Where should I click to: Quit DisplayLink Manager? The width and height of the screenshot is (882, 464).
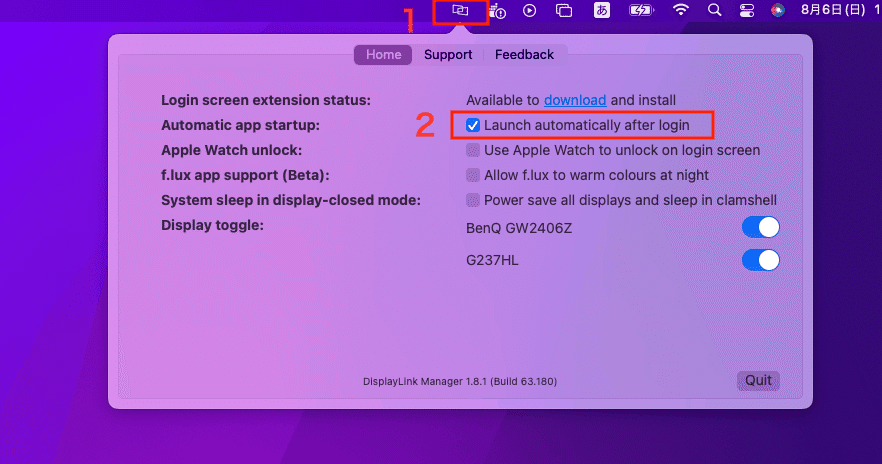tap(758, 381)
